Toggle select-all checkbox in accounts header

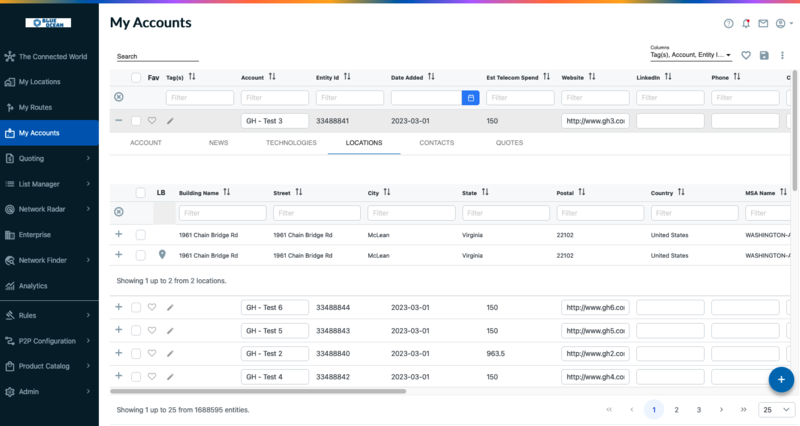pyautogui.click(x=136, y=77)
